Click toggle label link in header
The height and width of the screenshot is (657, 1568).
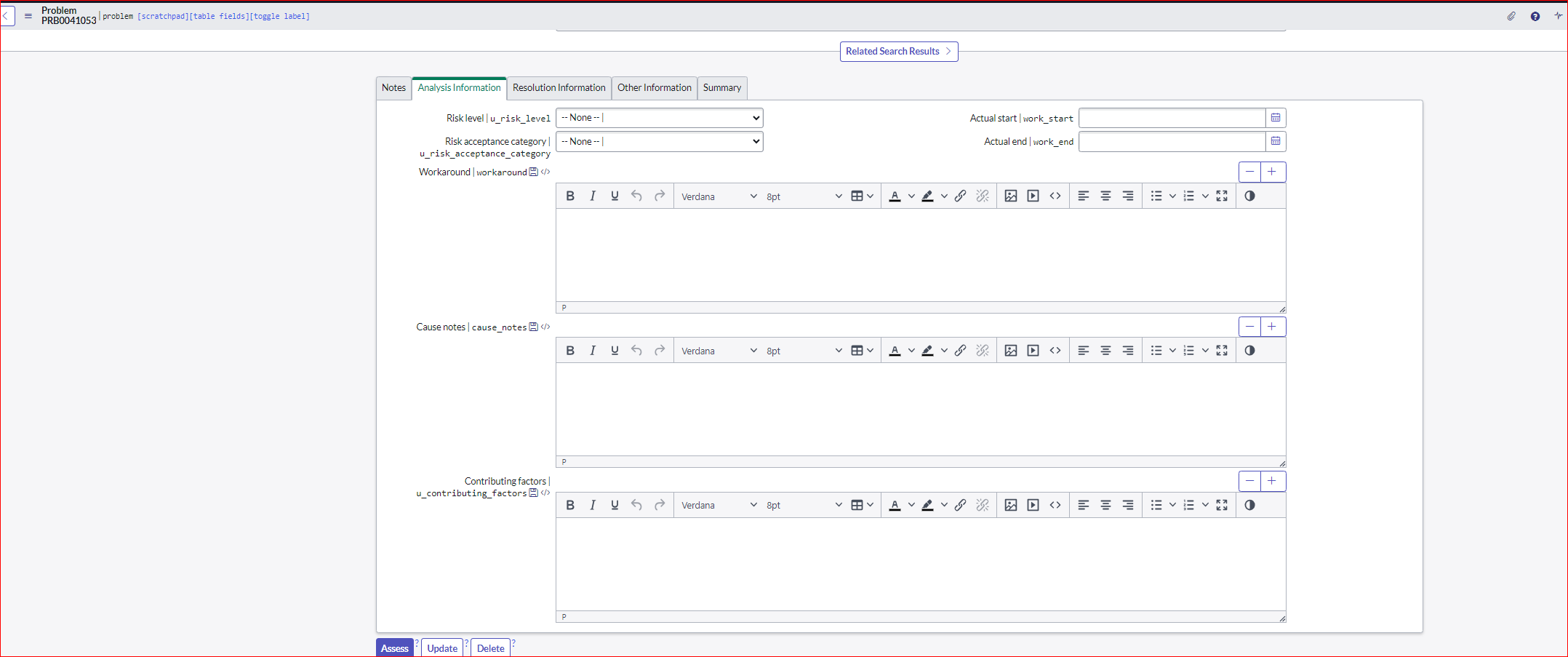pyautogui.click(x=280, y=16)
